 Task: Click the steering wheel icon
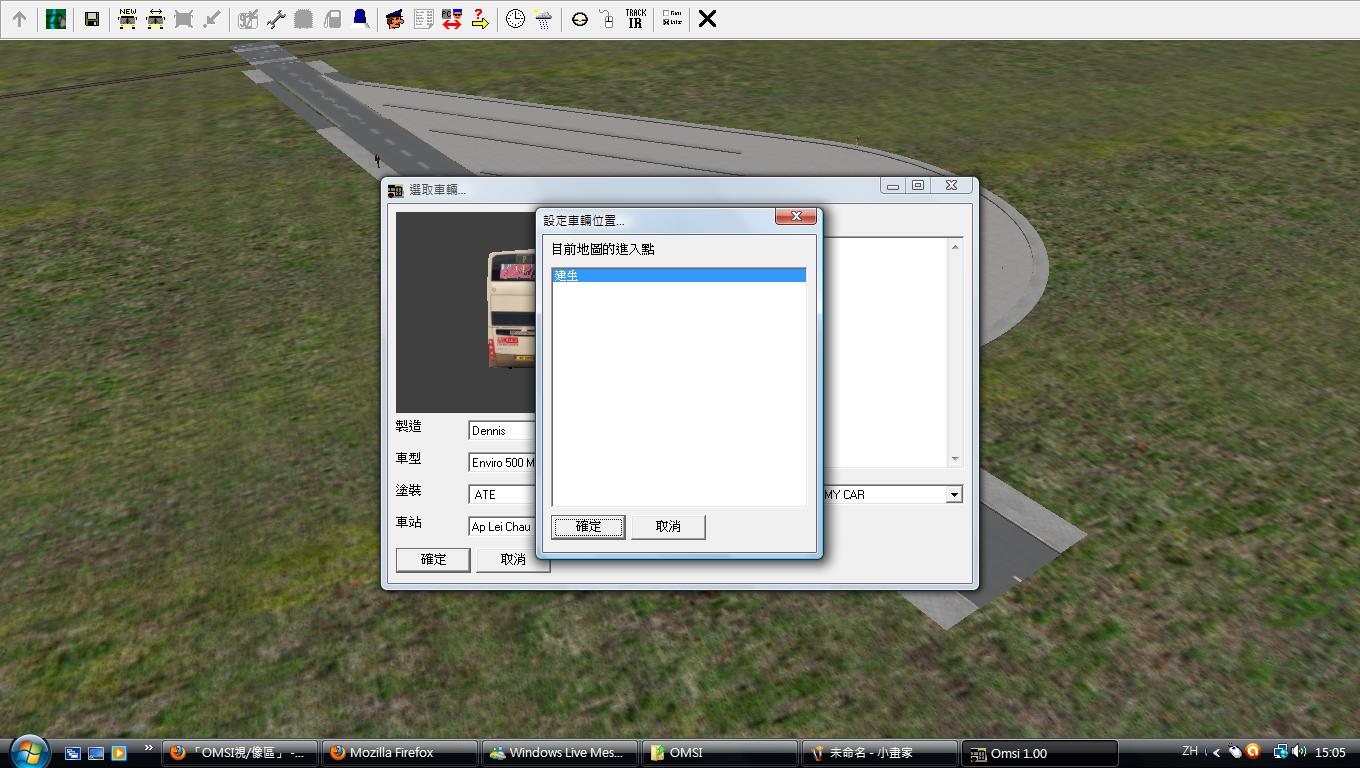(x=579, y=19)
